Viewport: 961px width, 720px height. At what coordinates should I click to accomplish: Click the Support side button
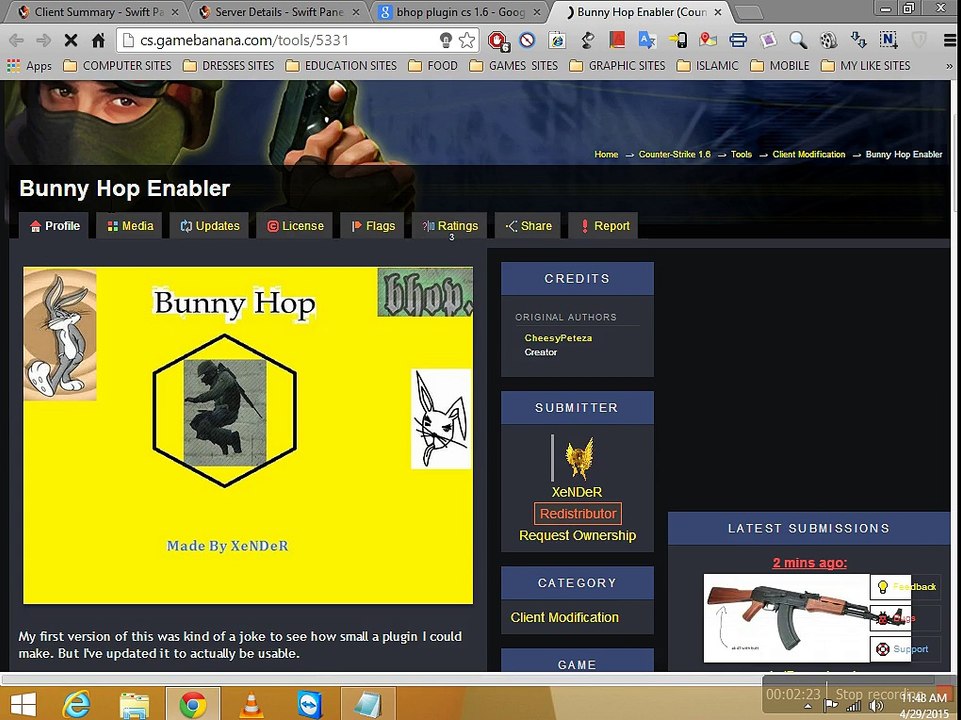coord(905,649)
